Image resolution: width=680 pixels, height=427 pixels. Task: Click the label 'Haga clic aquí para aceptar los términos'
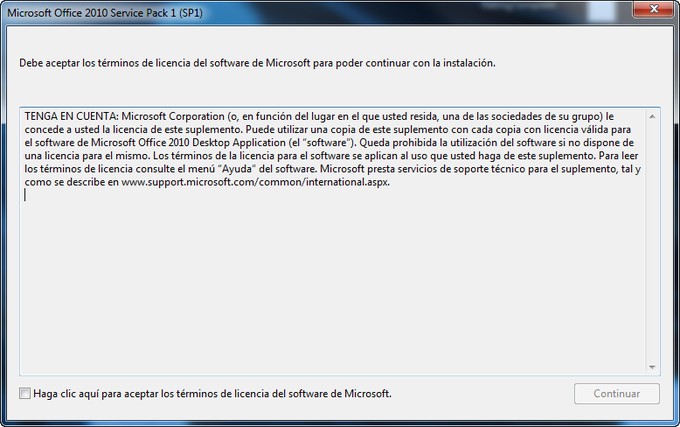tap(212, 394)
